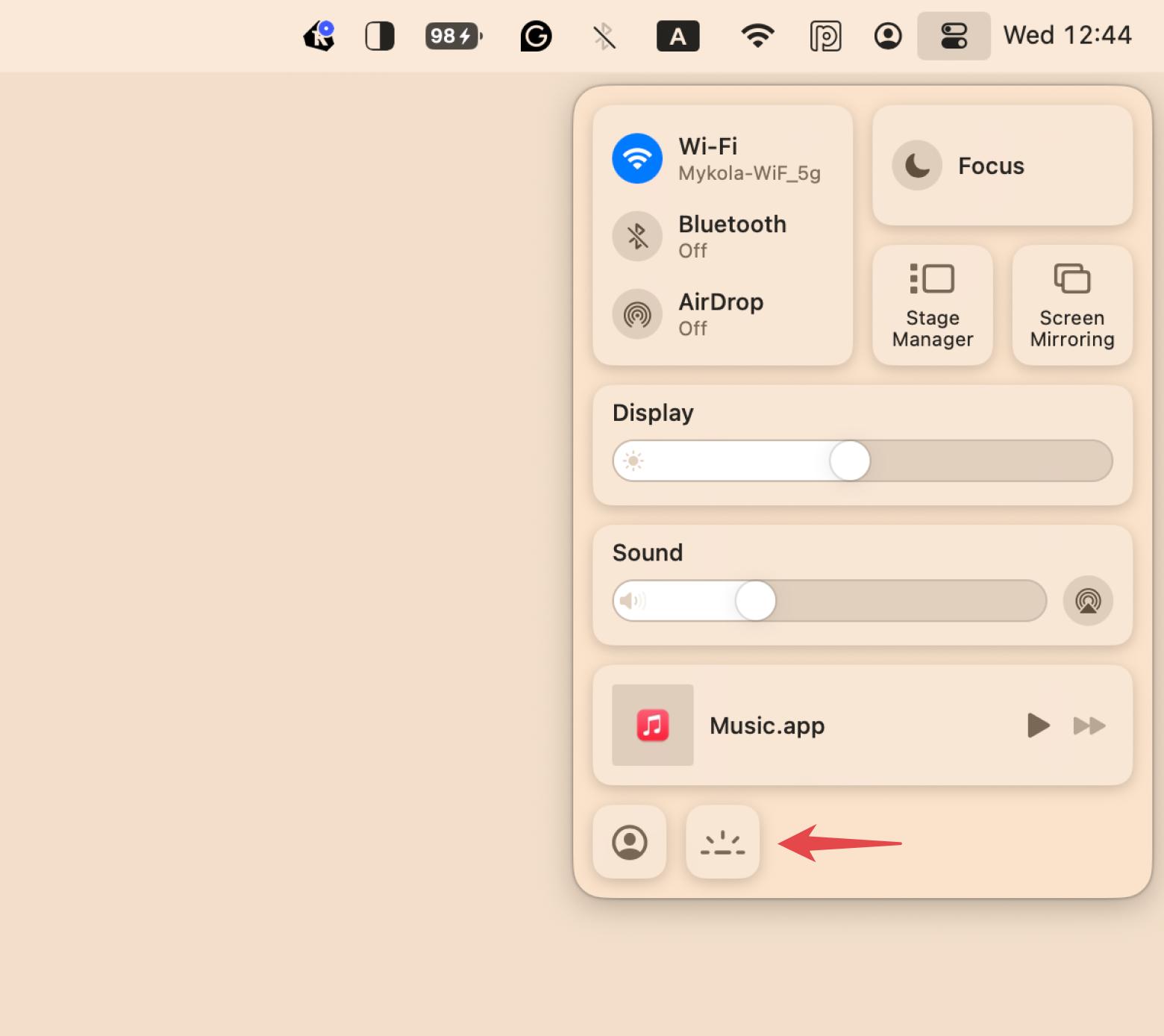The height and width of the screenshot is (1036, 1164).
Task: Click the Sound volume slider knob
Action: point(755,601)
